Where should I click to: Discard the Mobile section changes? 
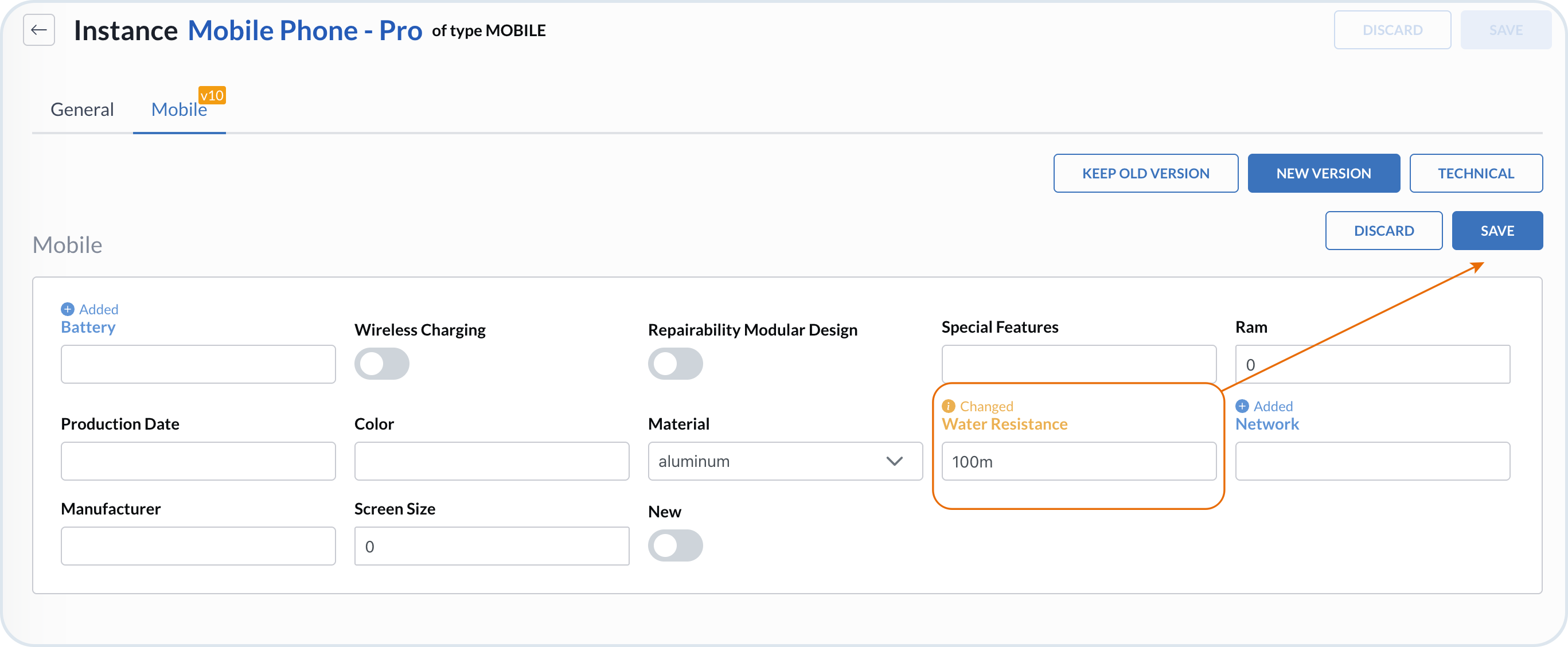click(x=1383, y=230)
